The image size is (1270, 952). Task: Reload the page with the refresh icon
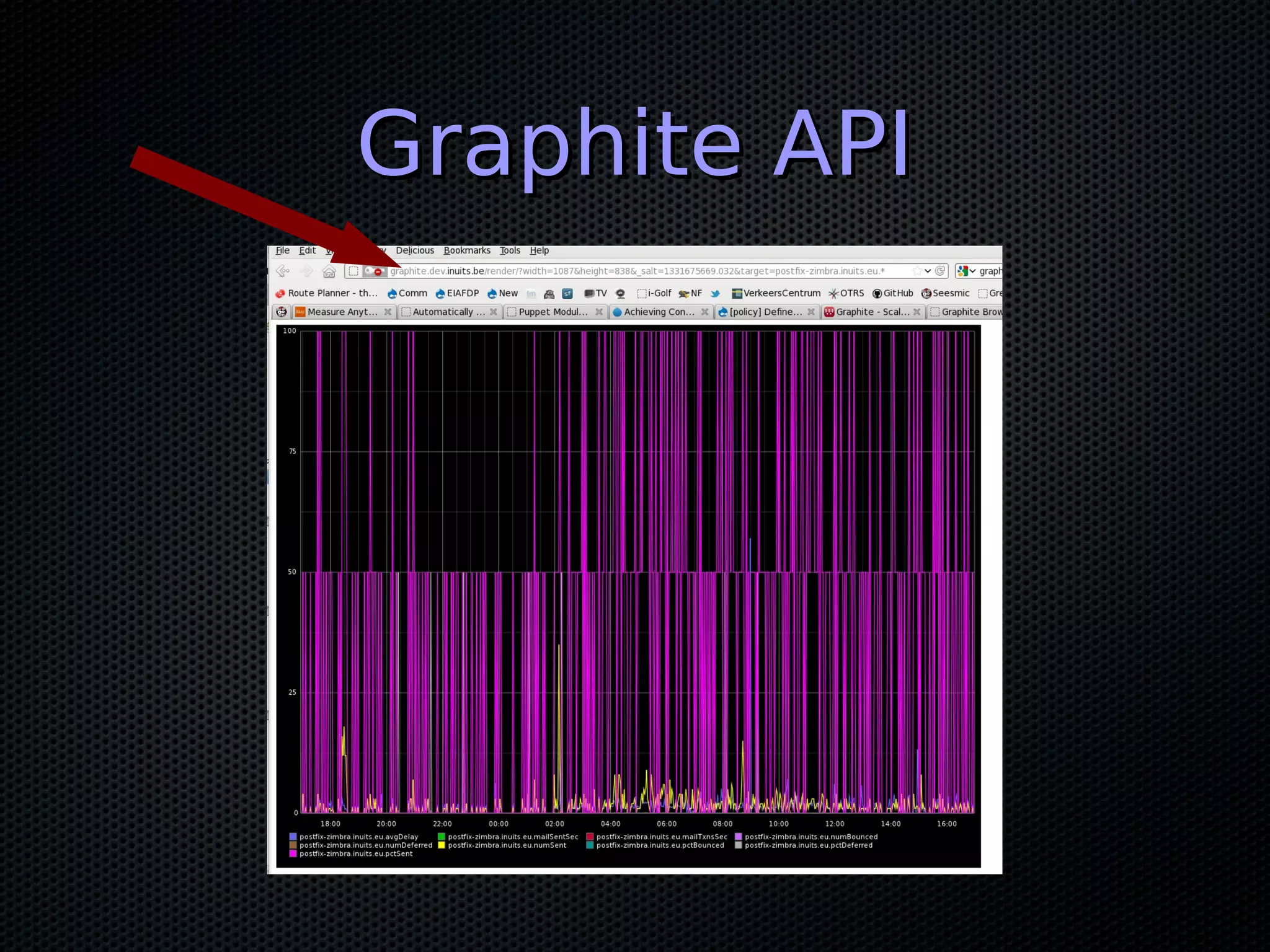(x=940, y=271)
